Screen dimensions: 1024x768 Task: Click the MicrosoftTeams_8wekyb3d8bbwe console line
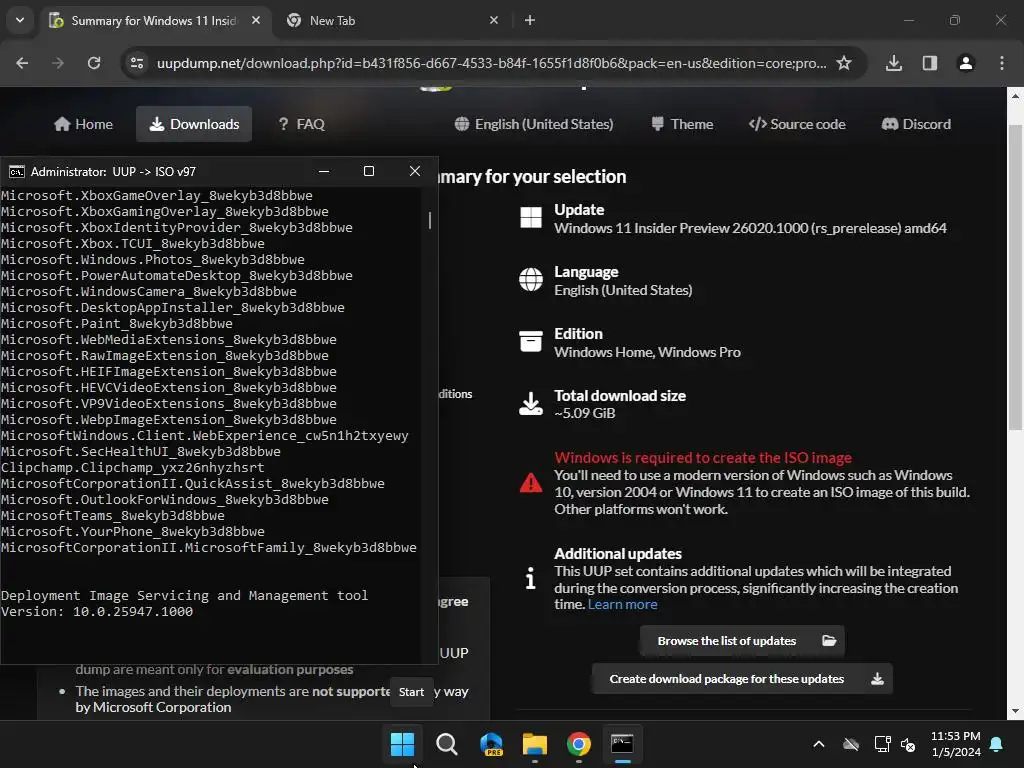tap(112, 516)
